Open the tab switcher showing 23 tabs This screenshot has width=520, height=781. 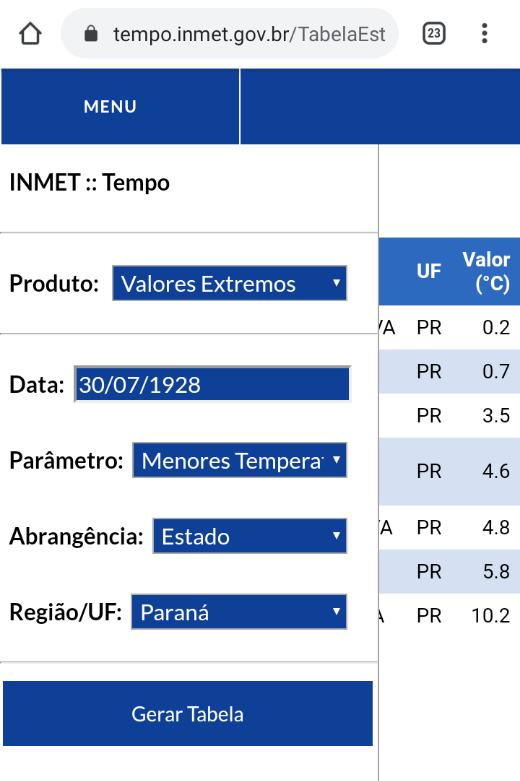coord(434,34)
